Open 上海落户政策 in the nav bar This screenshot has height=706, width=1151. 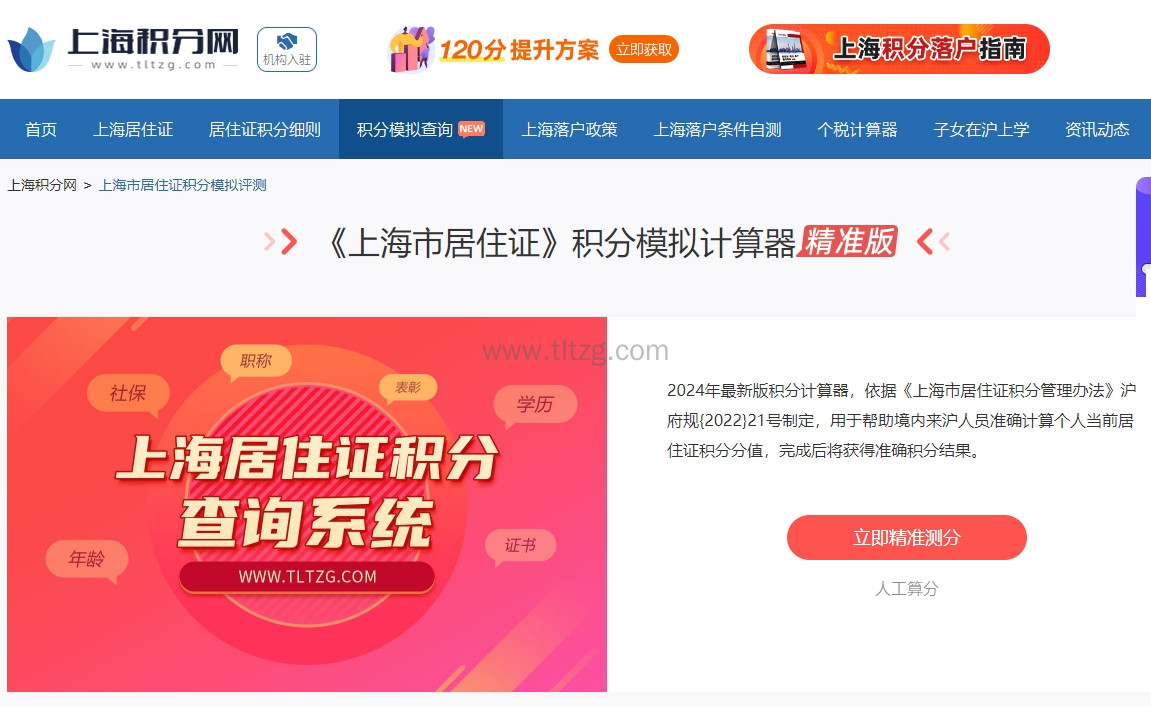(x=570, y=129)
